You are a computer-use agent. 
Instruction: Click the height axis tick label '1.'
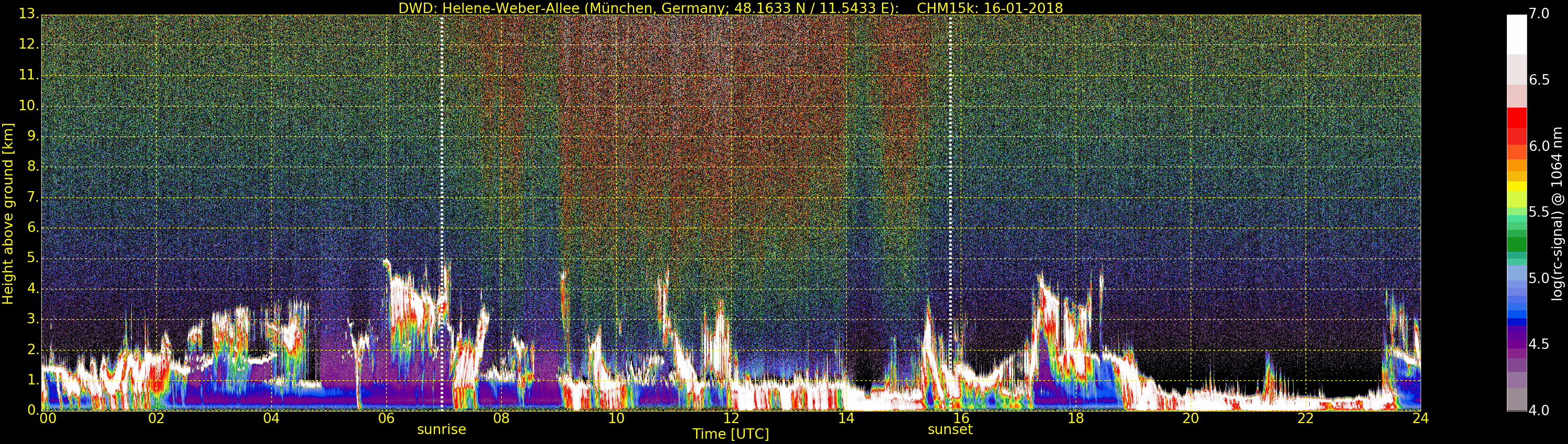33,380
